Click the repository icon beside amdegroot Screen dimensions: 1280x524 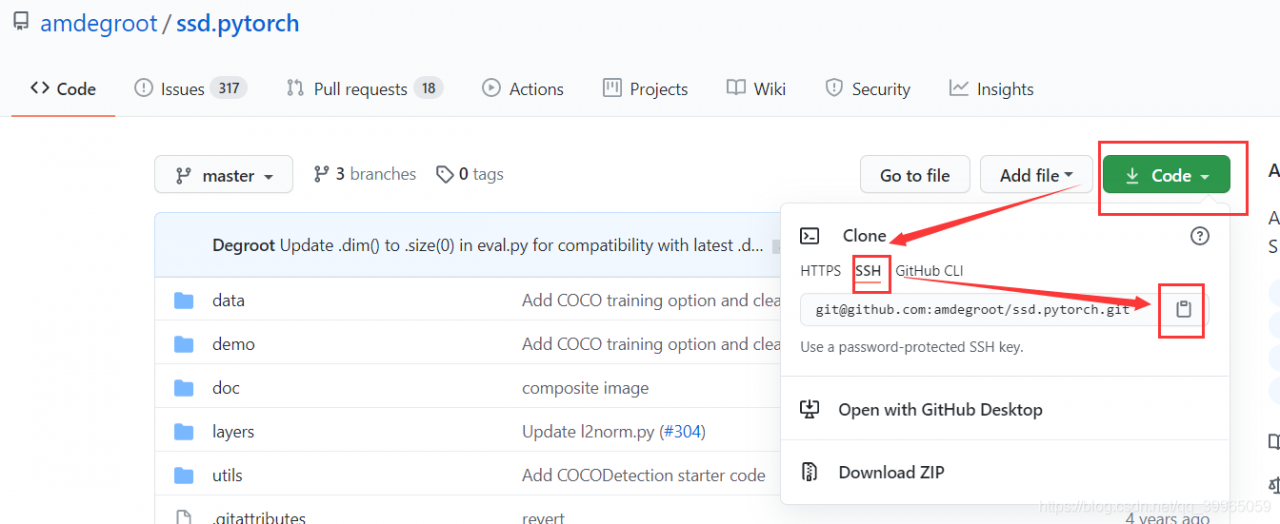coord(21,22)
